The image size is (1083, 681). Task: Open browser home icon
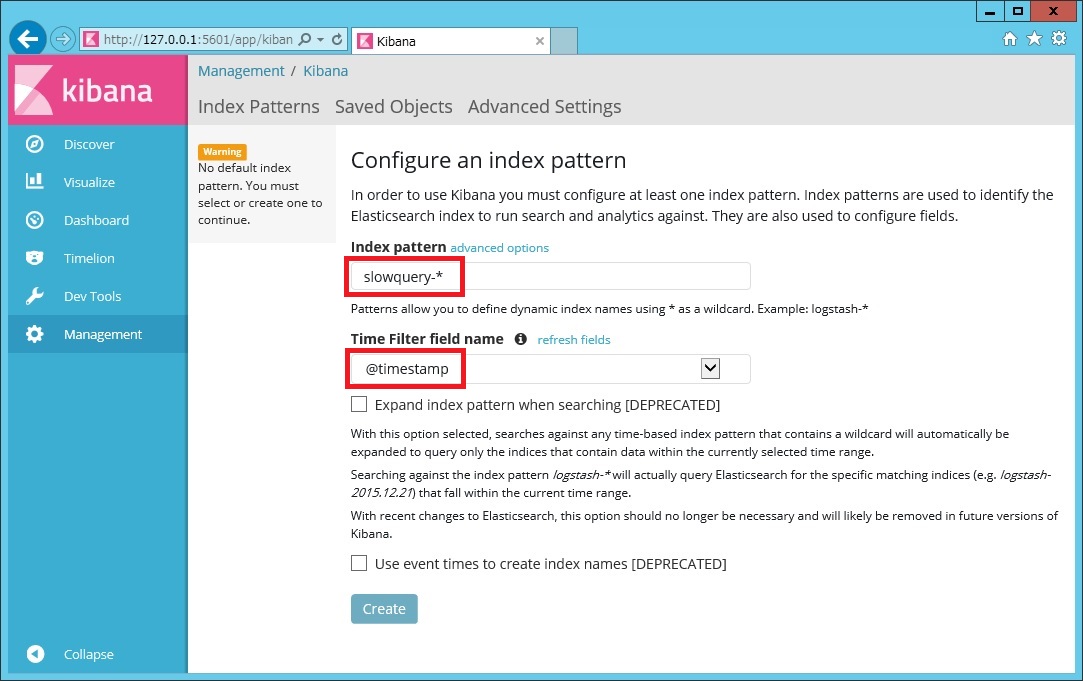(x=1010, y=39)
